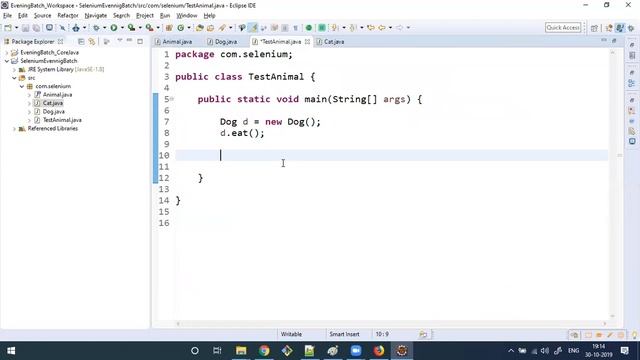Click the New file toolbar icon
The image size is (640, 360).
[8, 28]
